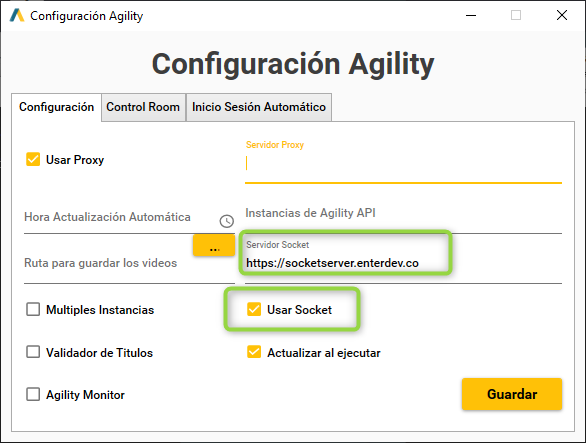Enable Multiples Instancias checkbox
This screenshot has width=586, height=443.
click(x=33, y=310)
